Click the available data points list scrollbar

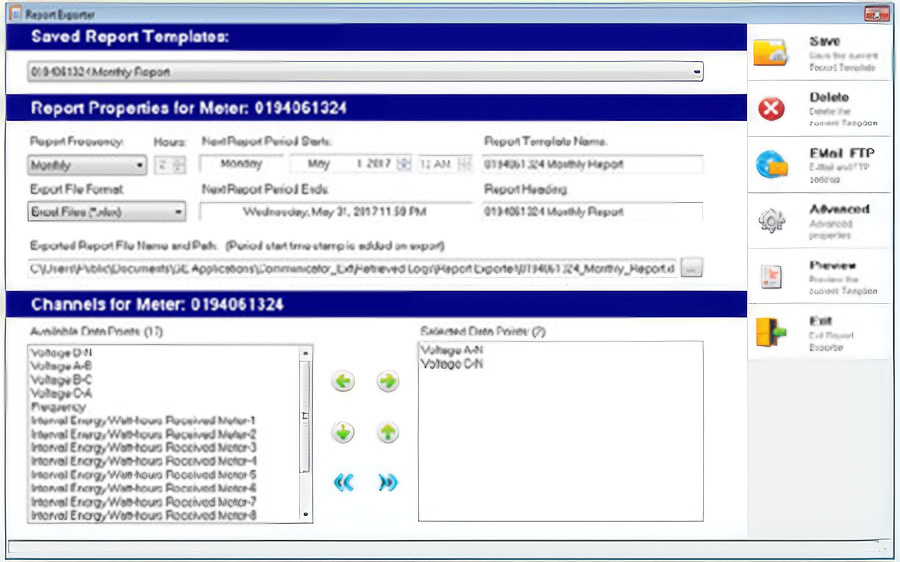305,434
